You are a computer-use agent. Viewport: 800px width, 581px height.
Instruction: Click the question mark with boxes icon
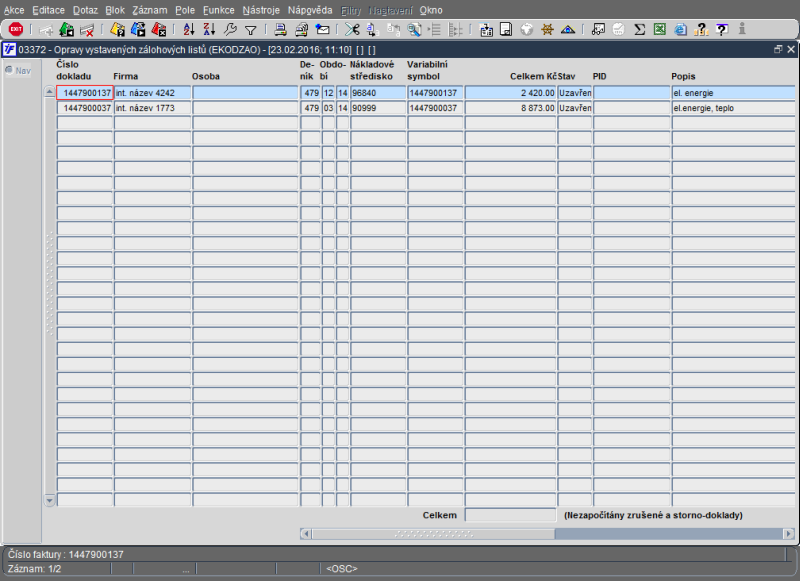702,30
